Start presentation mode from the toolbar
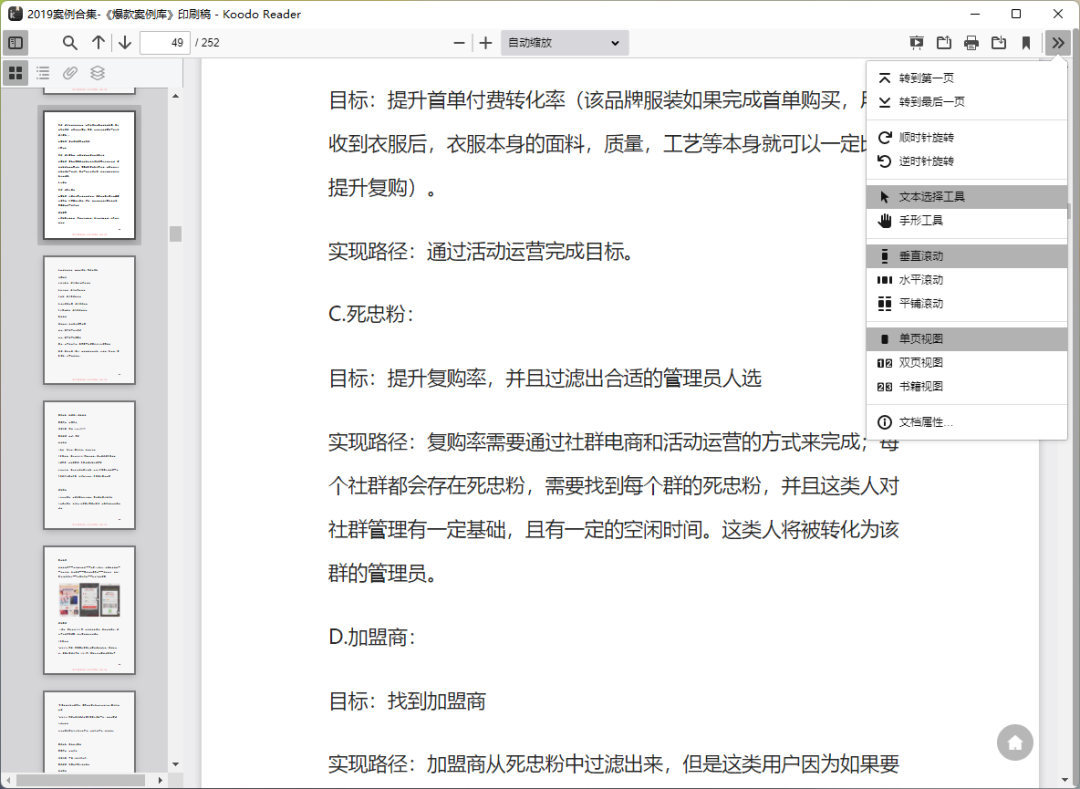 (x=916, y=43)
